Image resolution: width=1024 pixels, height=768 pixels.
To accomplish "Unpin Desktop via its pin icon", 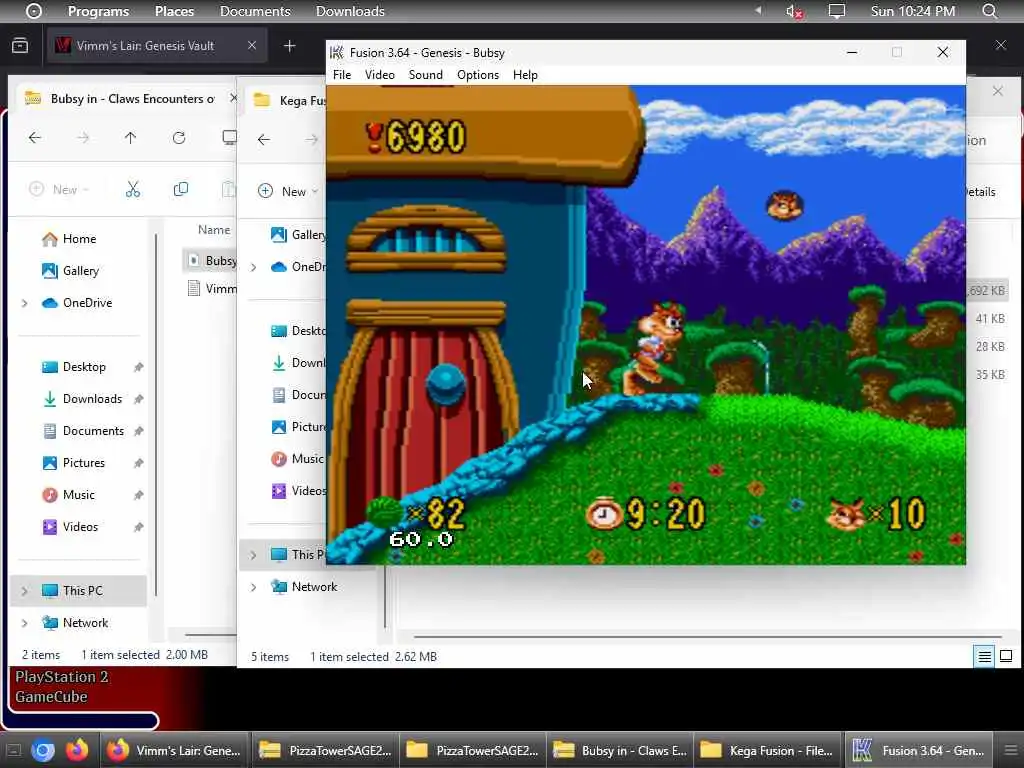I will [138, 368].
